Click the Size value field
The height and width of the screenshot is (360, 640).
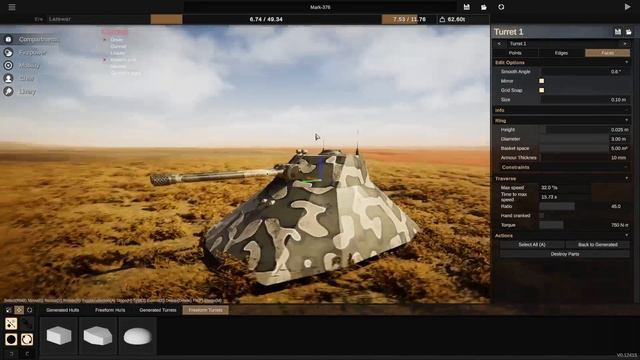(x=585, y=100)
